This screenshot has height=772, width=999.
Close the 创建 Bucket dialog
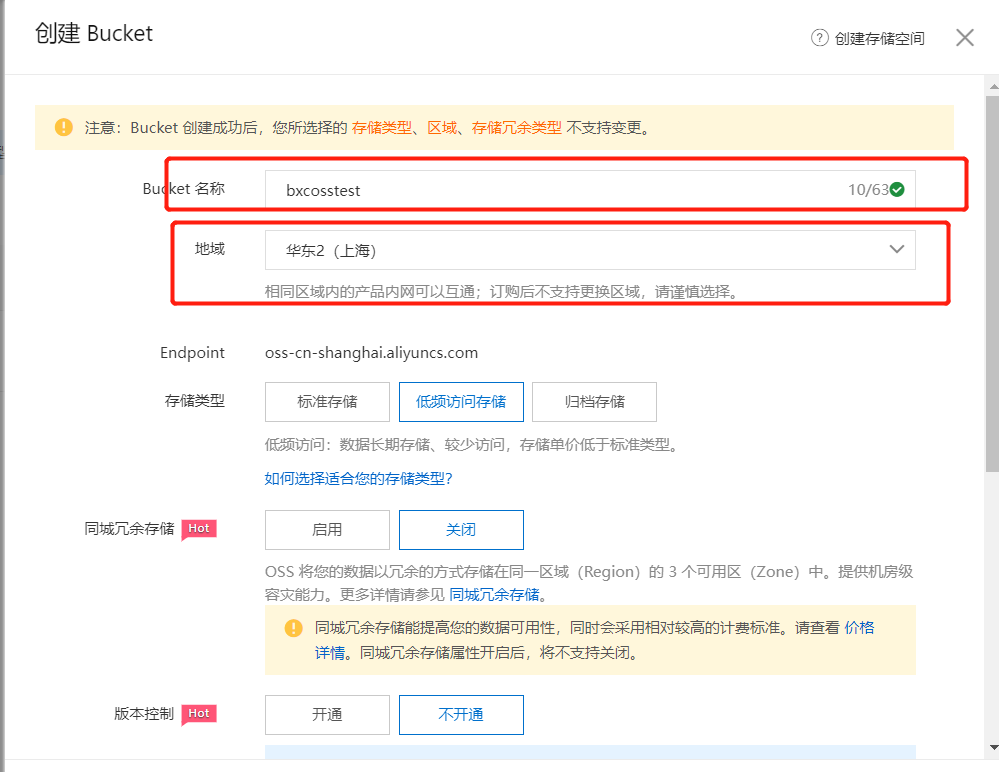[963, 37]
